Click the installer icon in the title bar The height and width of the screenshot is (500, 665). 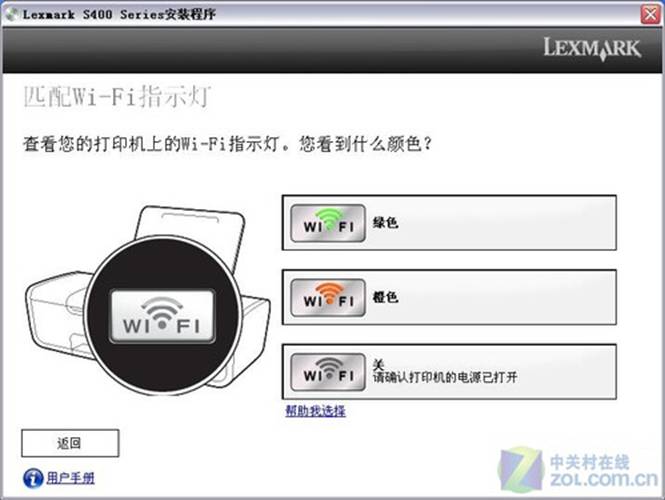click(x=11, y=14)
